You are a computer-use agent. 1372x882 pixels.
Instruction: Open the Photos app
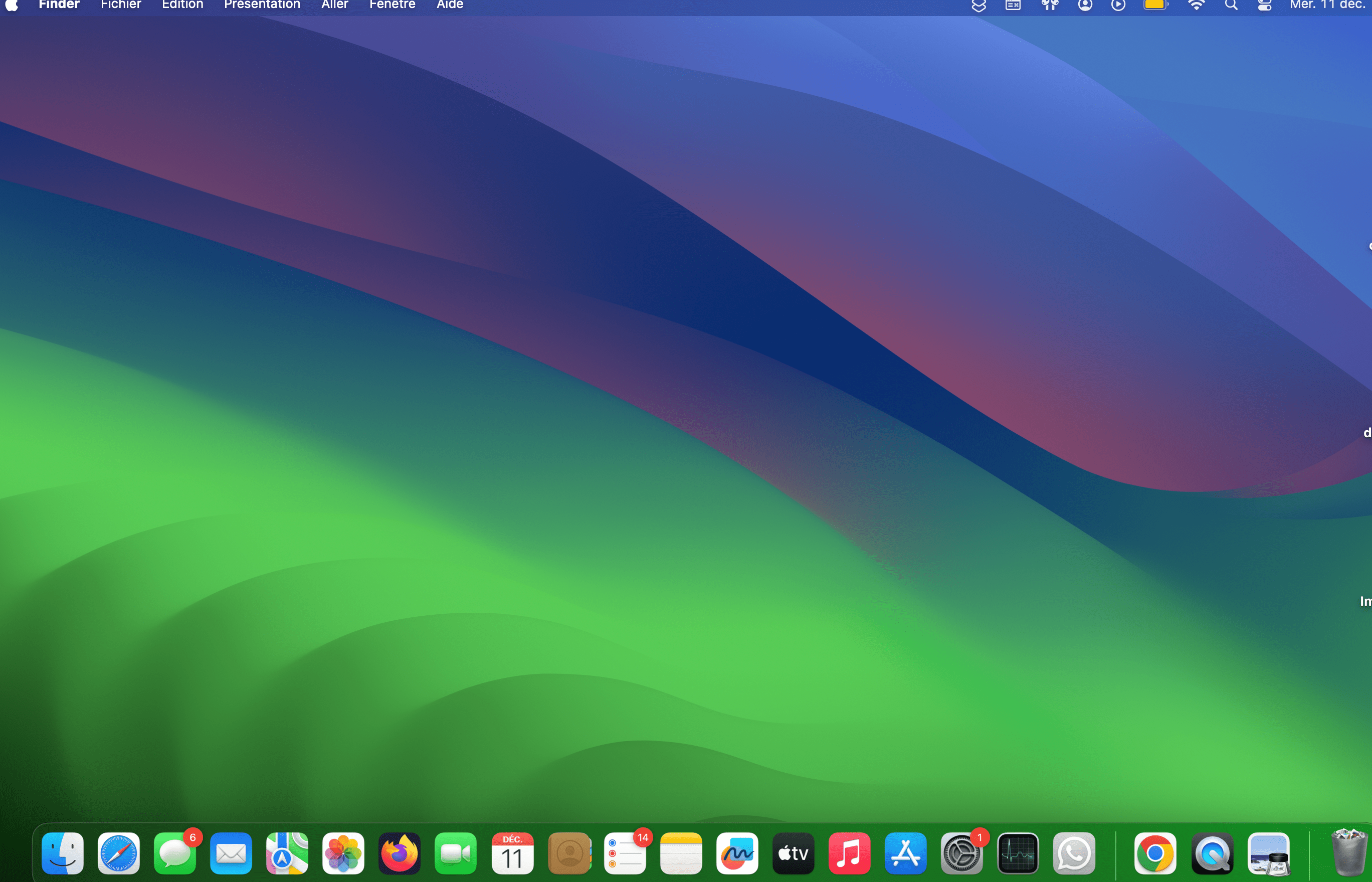click(x=343, y=853)
